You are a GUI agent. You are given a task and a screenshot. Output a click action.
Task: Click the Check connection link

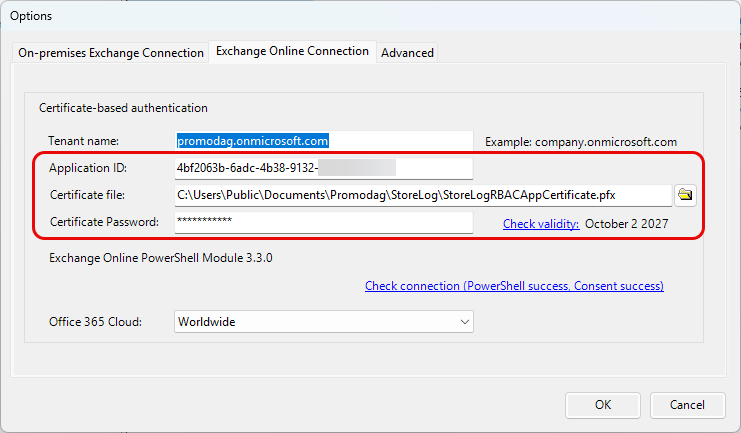[x=514, y=286]
